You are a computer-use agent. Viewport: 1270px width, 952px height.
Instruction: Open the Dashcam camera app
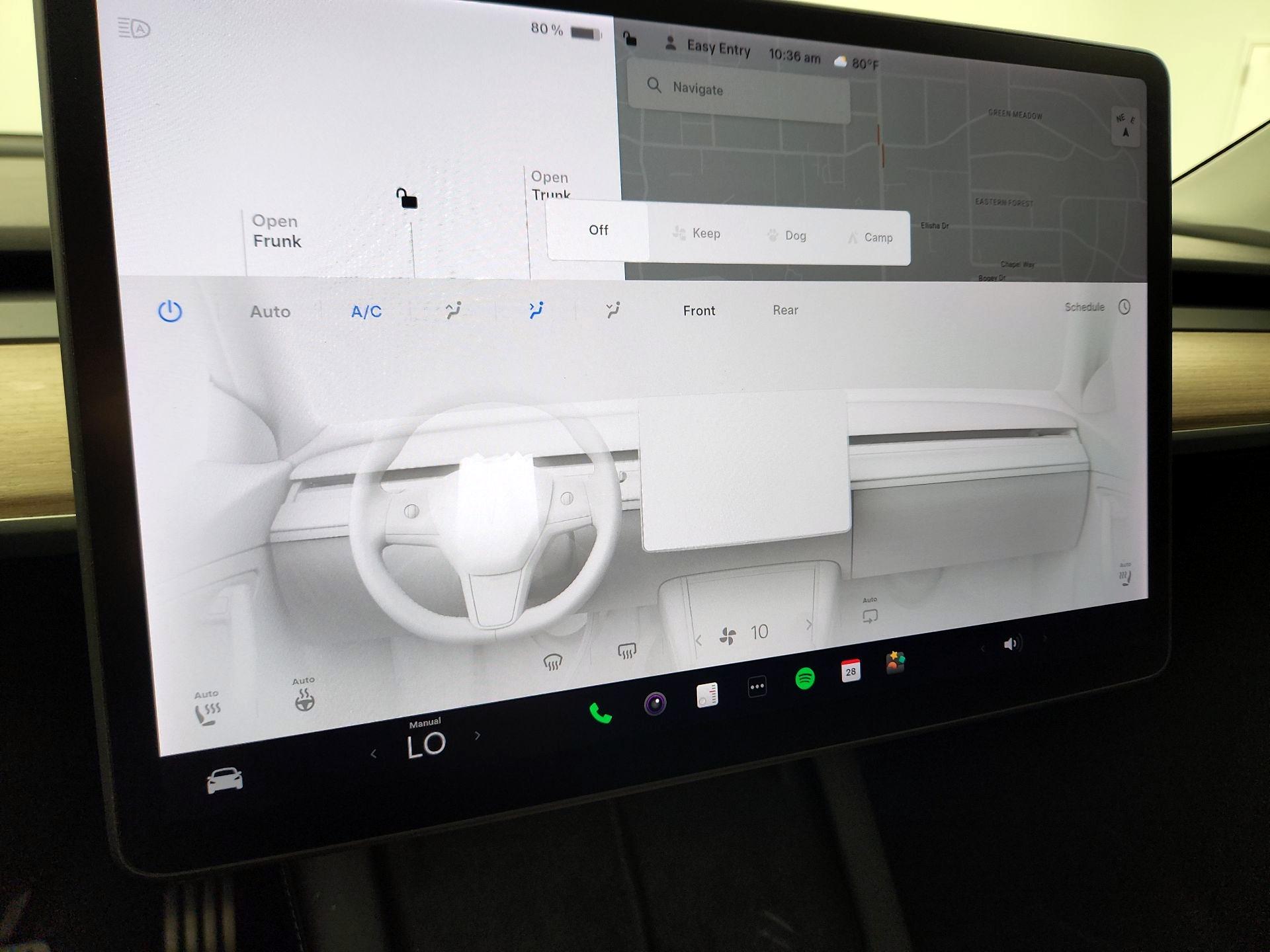tap(656, 703)
